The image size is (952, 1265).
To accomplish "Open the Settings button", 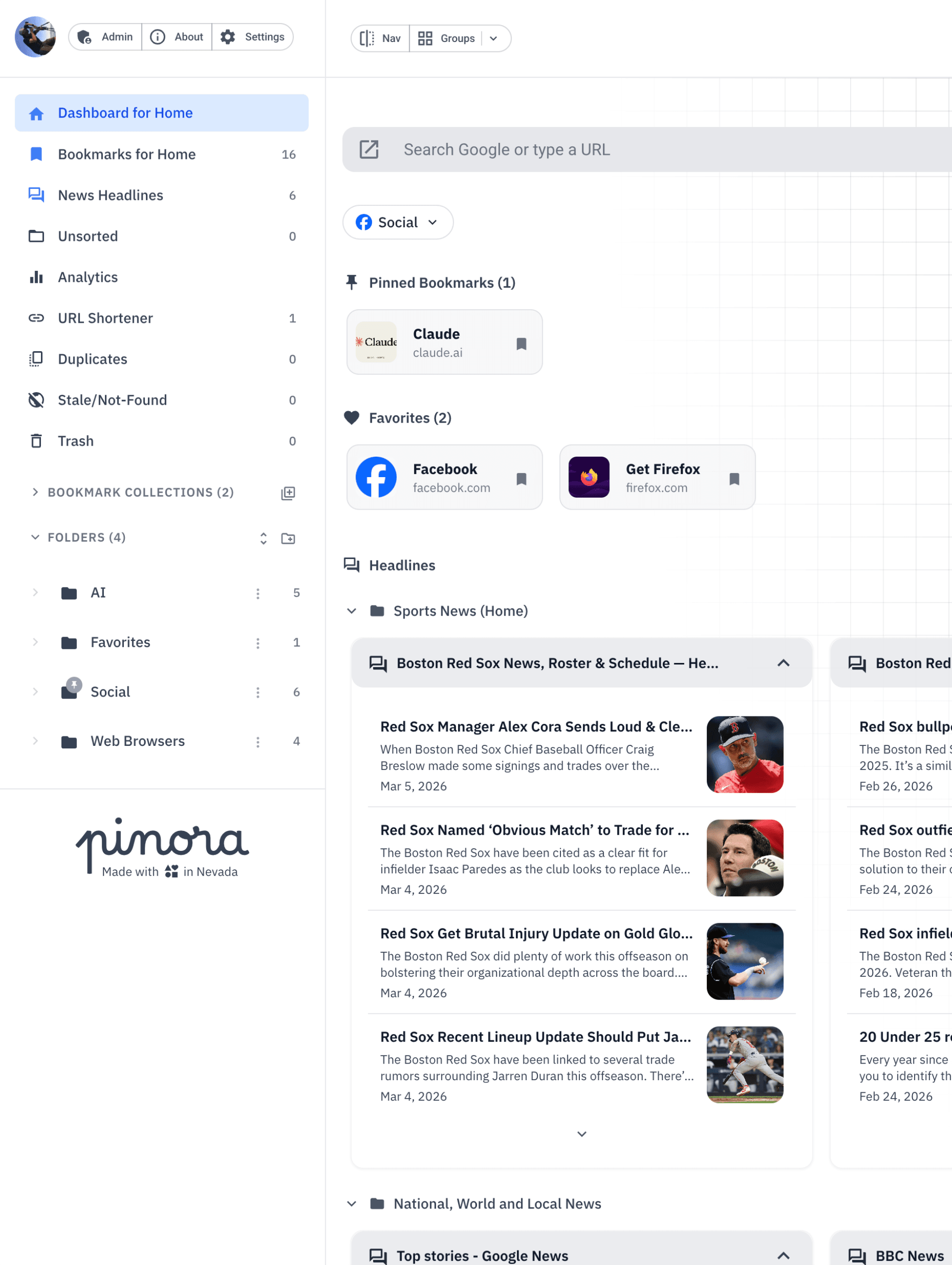I will pyautogui.click(x=253, y=37).
